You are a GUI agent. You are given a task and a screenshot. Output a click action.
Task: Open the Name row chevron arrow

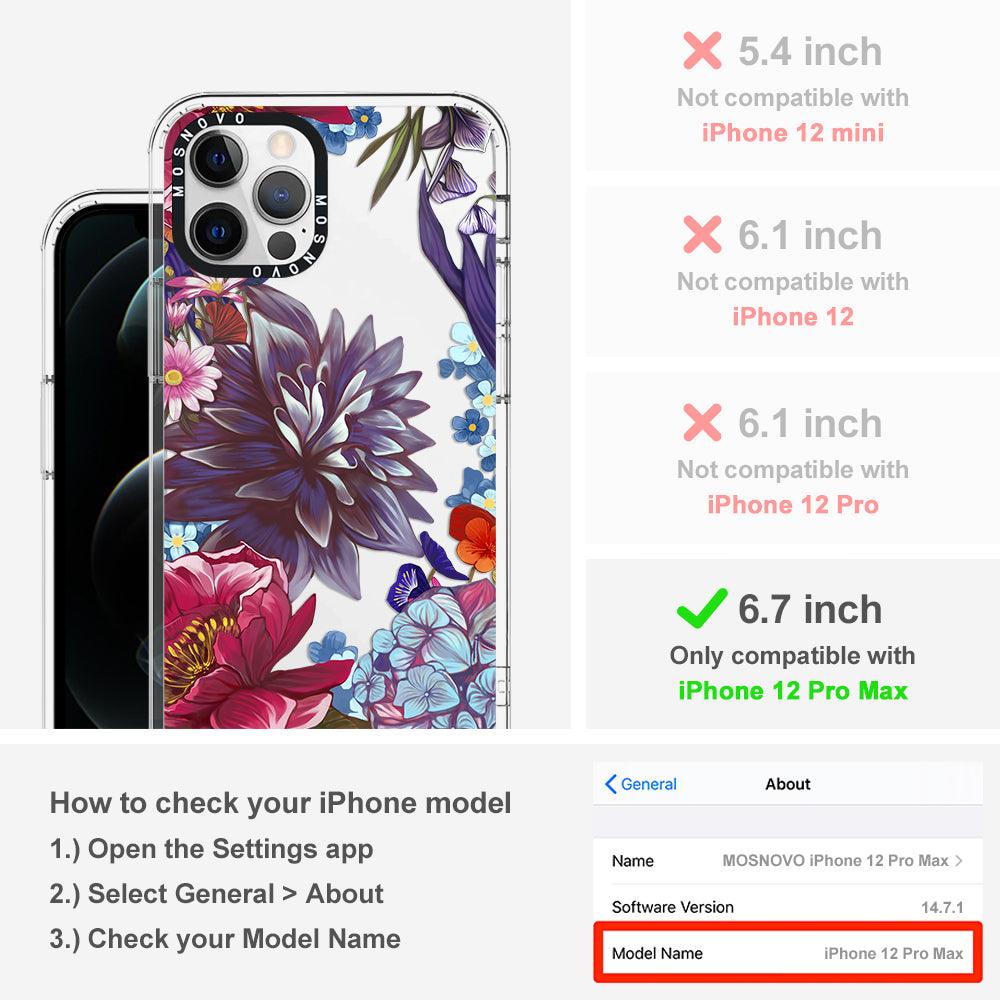[959, 860]
